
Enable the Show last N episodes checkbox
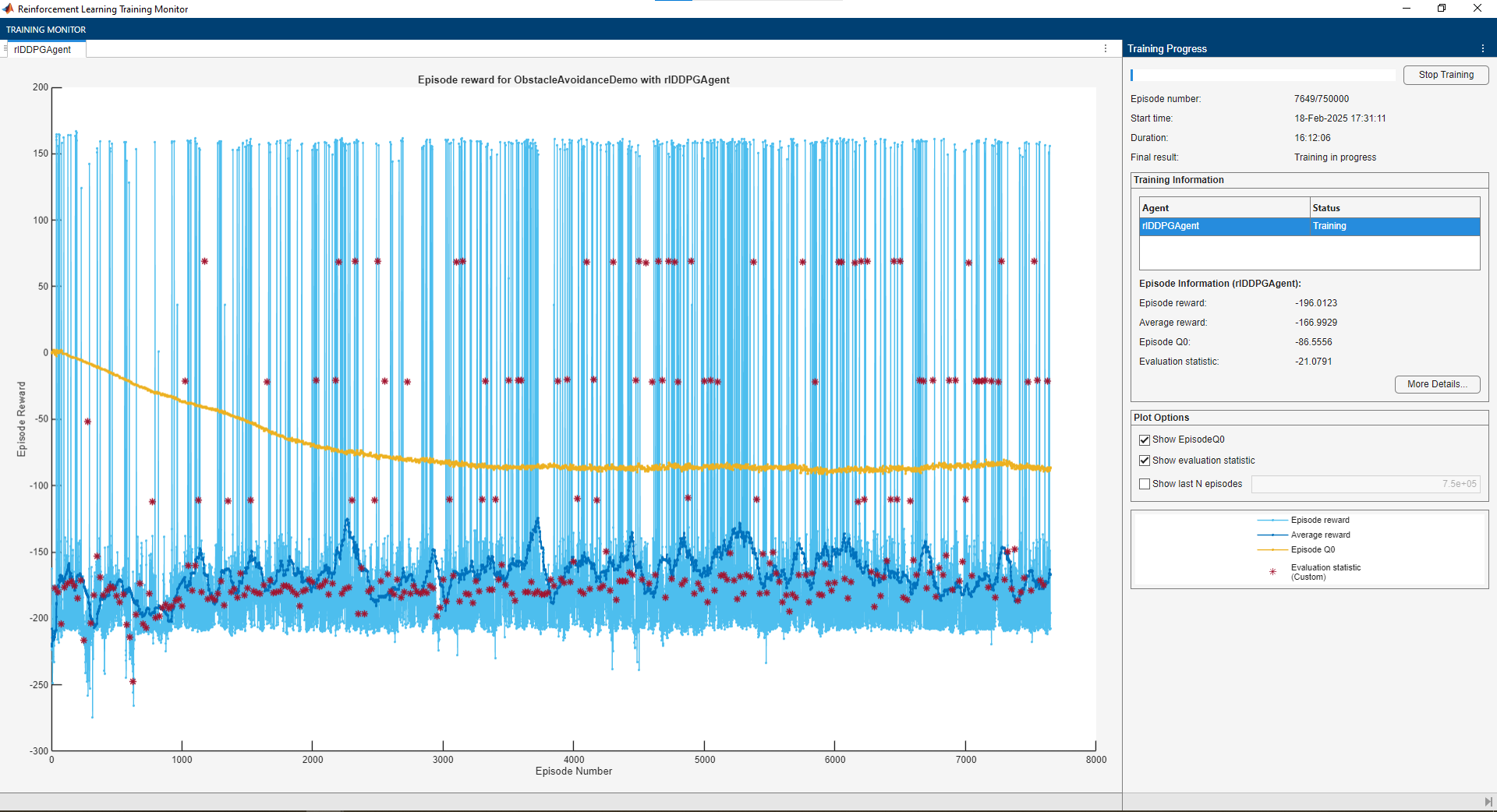1145,484
